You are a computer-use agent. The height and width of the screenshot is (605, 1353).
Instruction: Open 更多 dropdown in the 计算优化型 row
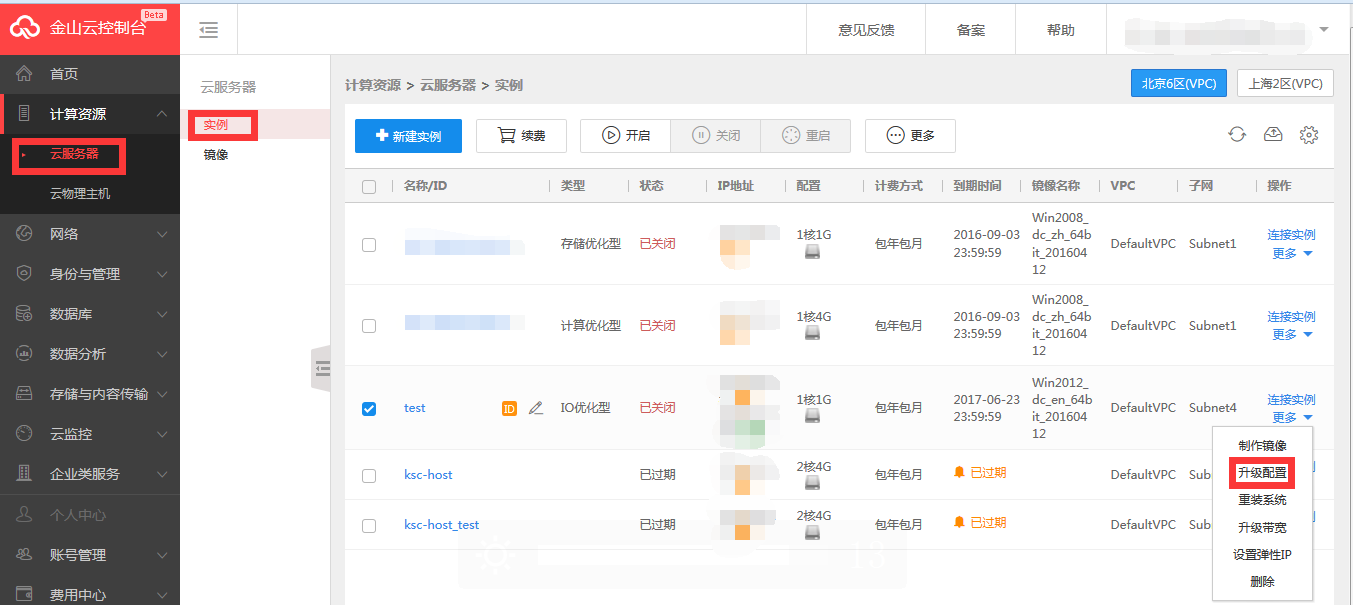click(1292, 335)
